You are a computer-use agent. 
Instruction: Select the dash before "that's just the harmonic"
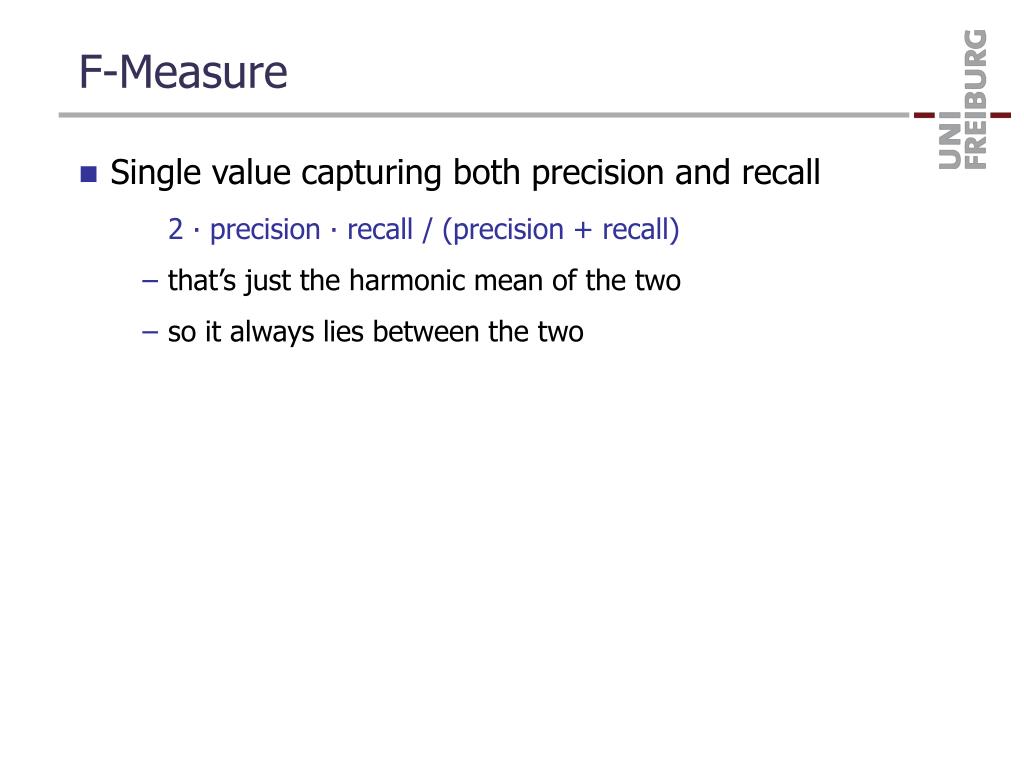click(x=150, y=281)
